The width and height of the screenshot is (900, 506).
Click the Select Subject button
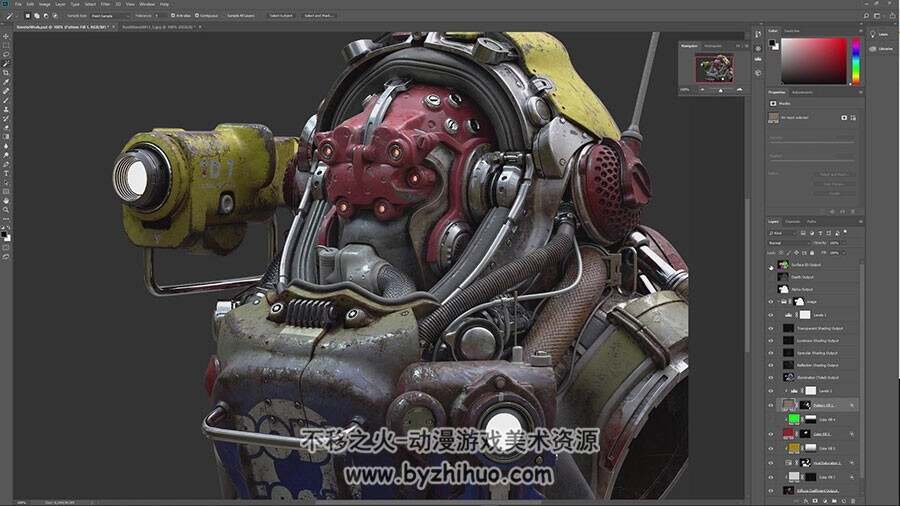(281, 15)
